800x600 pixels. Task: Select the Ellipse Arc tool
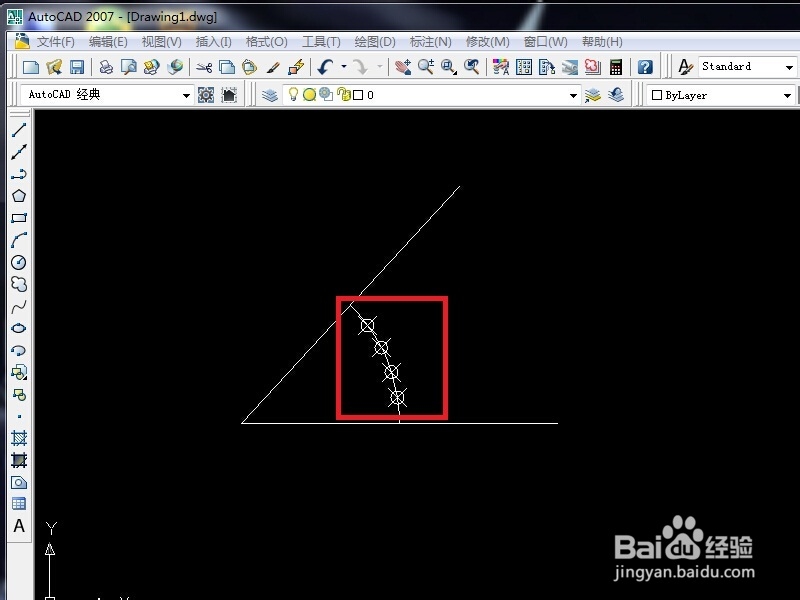(x=19, y=351)
